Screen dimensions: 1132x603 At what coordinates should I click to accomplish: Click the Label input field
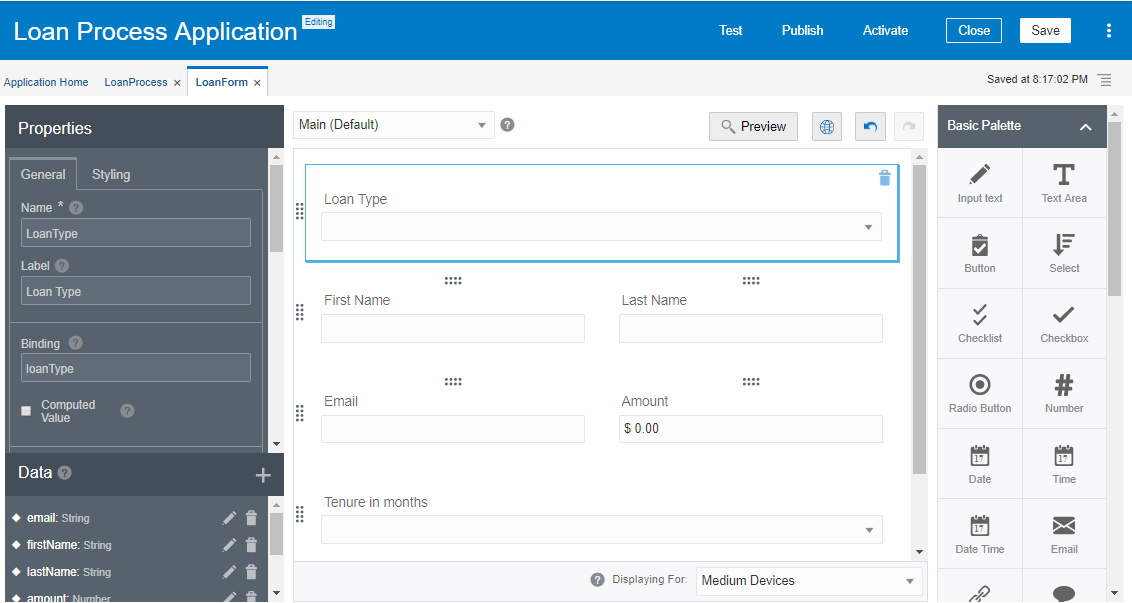click(x=136, y=290)
